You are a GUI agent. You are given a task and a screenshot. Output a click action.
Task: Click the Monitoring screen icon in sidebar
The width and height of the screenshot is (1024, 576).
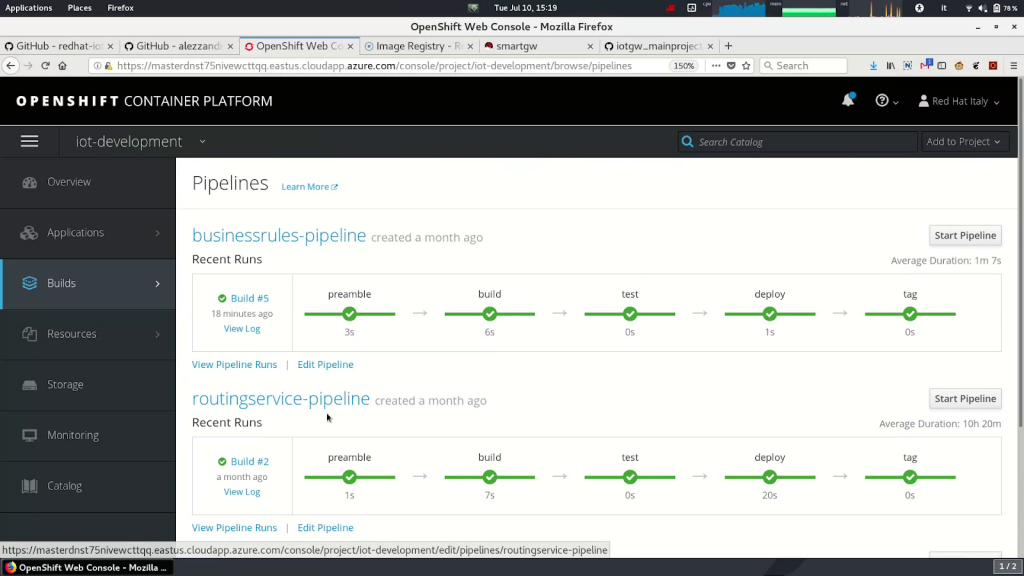tap(29, 436)
